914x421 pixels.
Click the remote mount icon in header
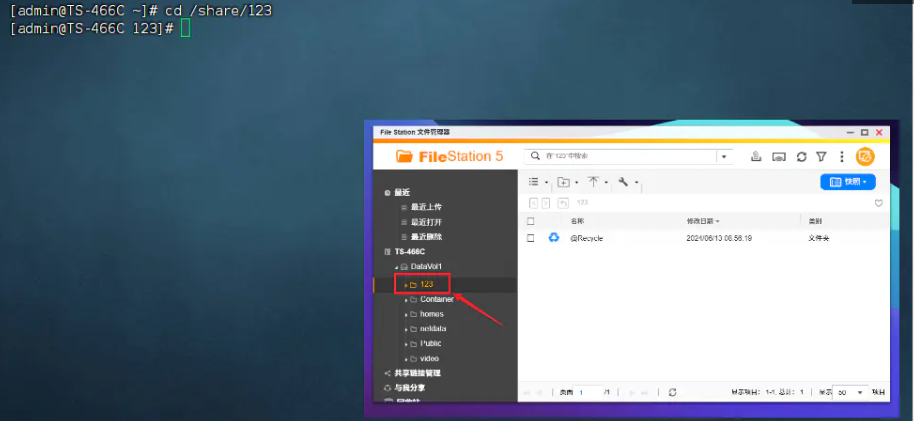coord(779,157)
